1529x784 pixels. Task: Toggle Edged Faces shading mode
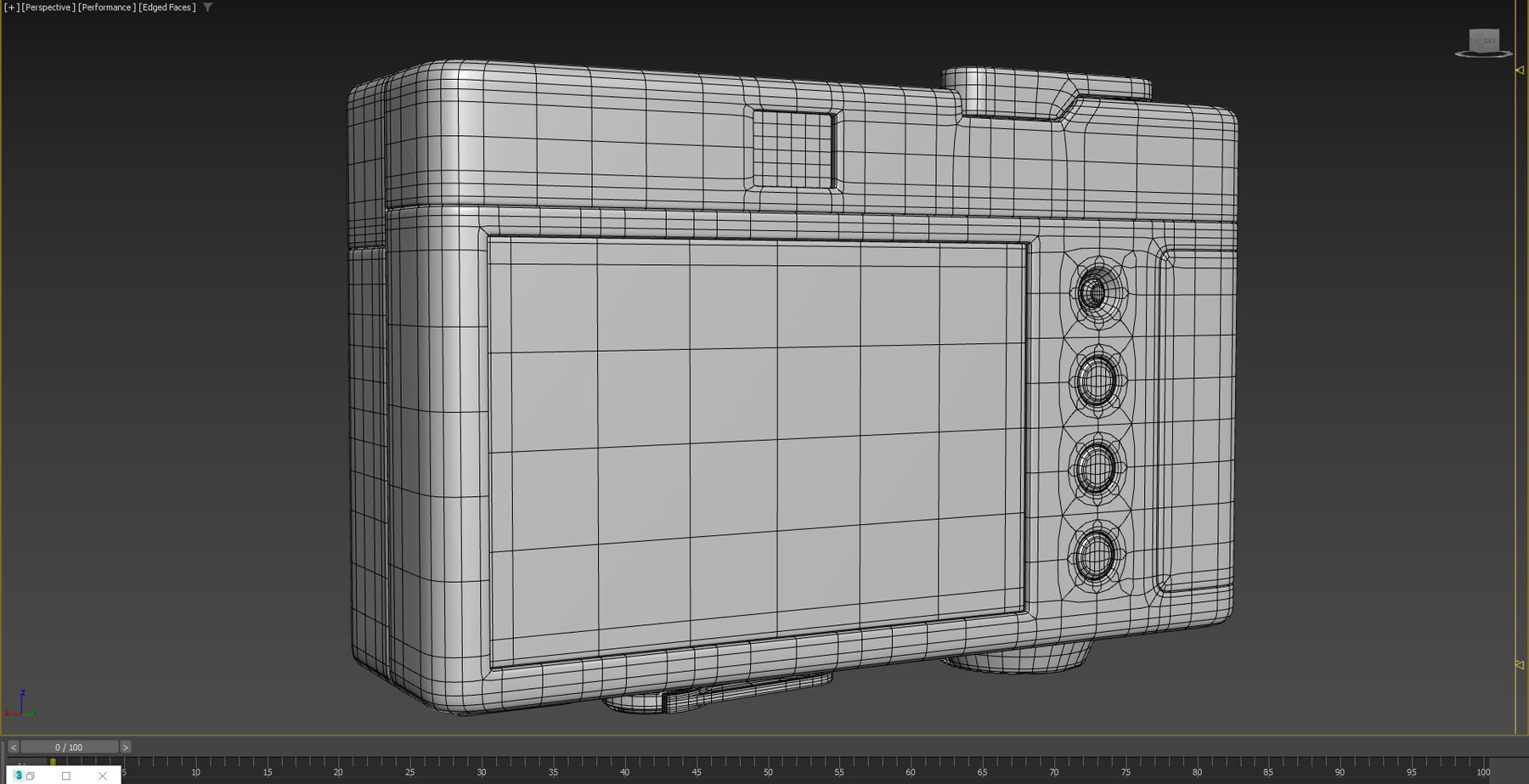coord(166,7)
